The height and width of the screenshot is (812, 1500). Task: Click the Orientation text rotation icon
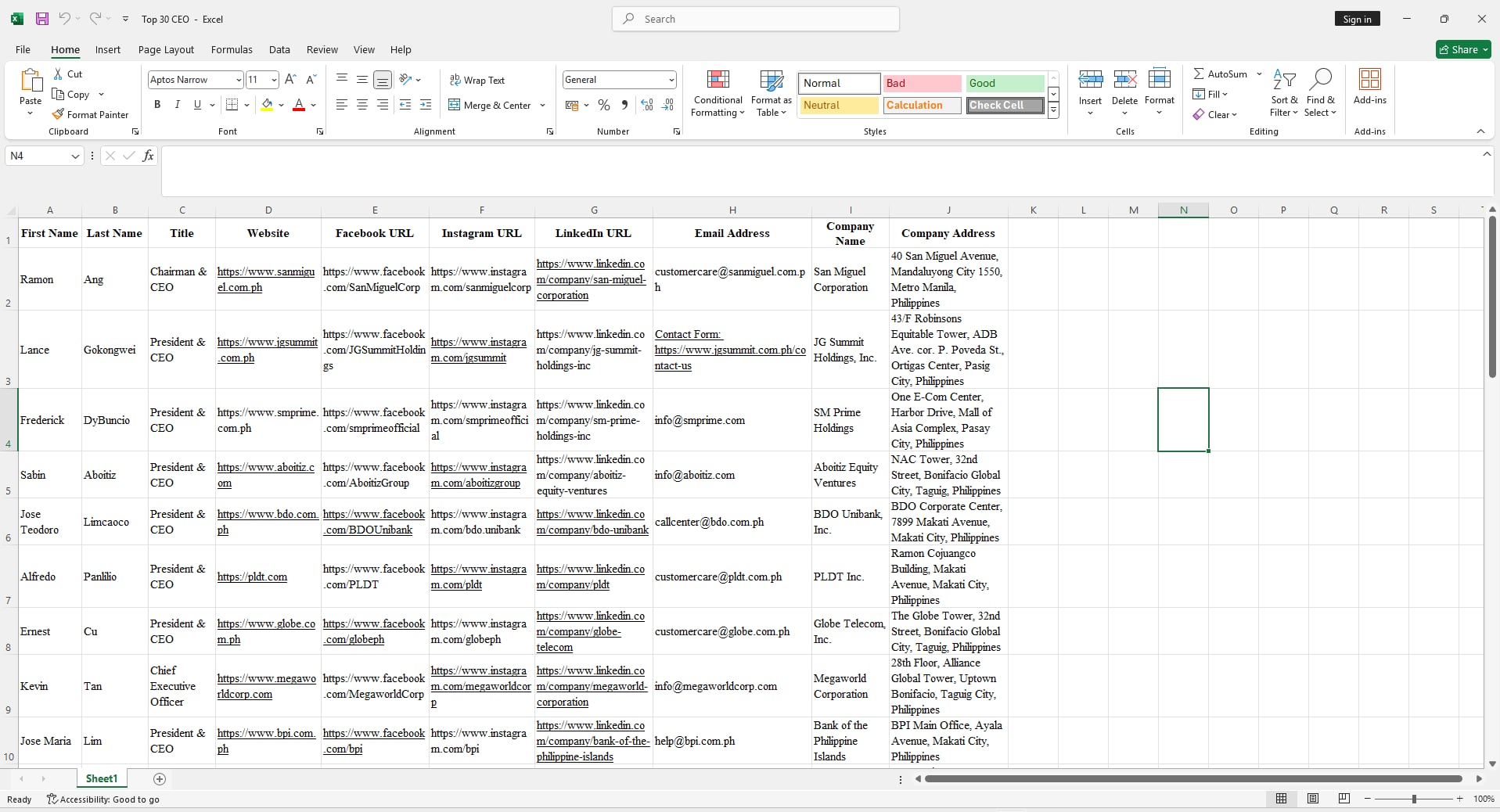[405, 79]
